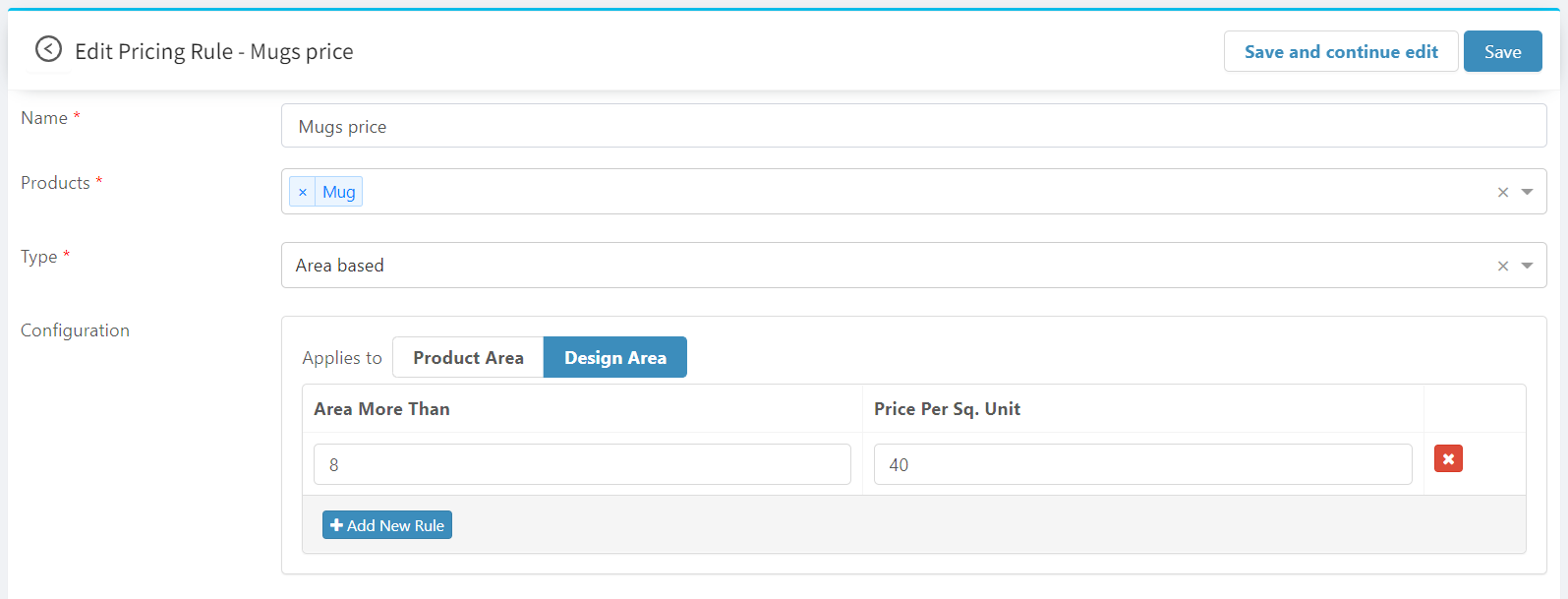The image size is (1568, 599).
Task: Clear all selections in the Products field
Action: (x=1502, y=193)
